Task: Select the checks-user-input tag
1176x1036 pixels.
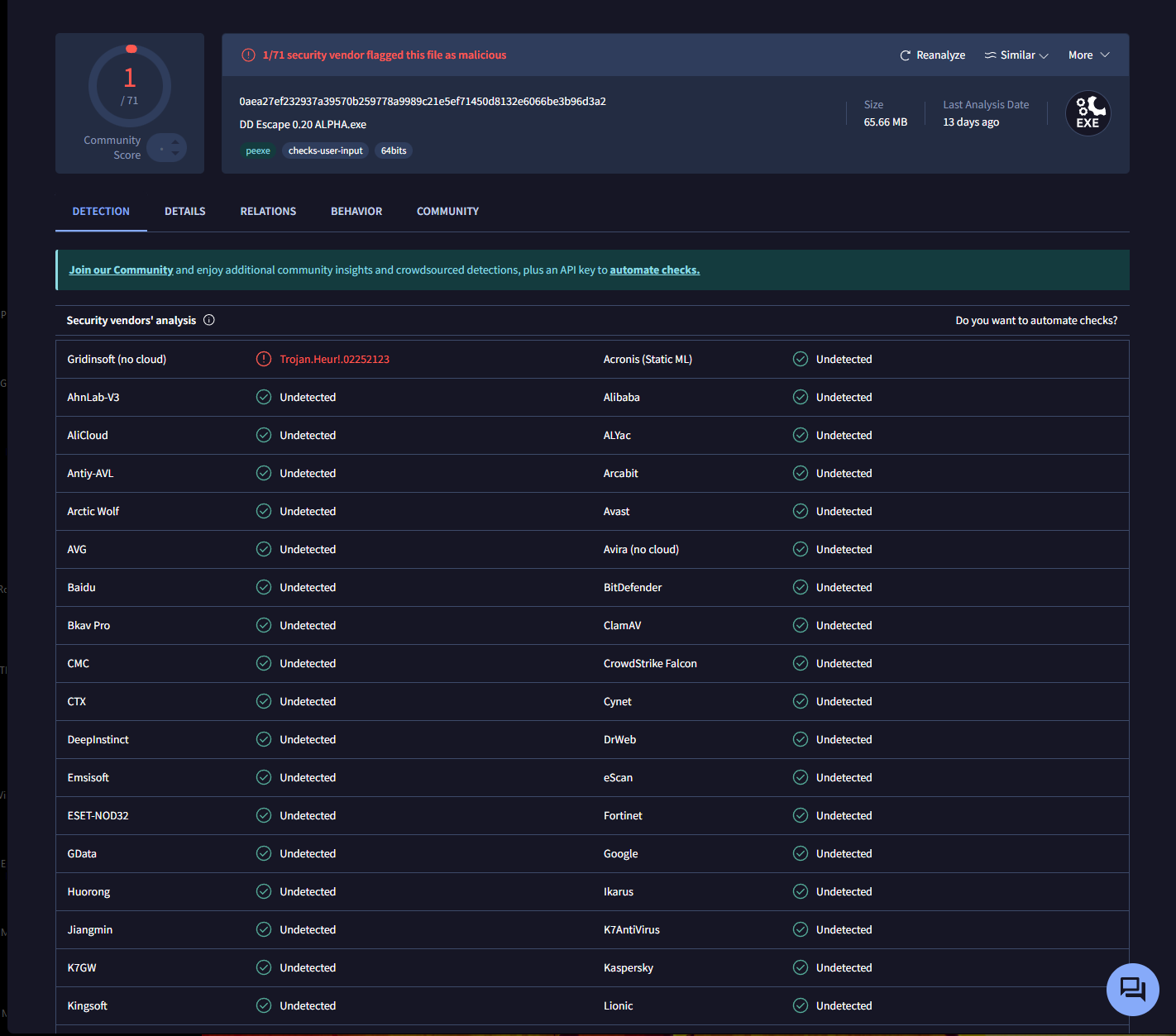Action: (326, 150)
